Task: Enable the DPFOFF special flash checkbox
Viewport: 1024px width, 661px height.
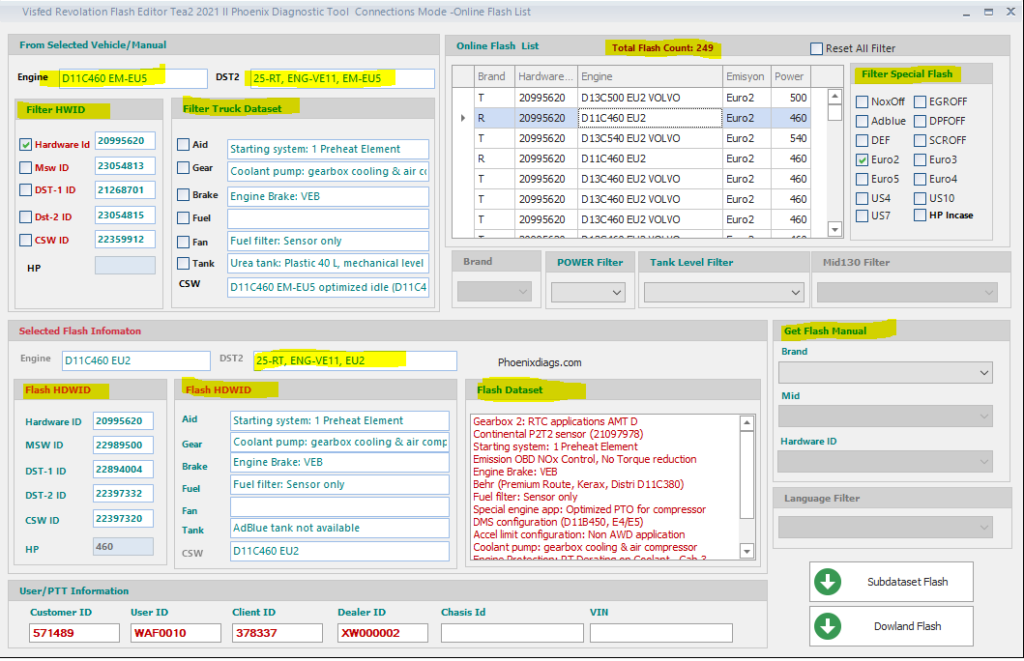Action: [920, 121]
